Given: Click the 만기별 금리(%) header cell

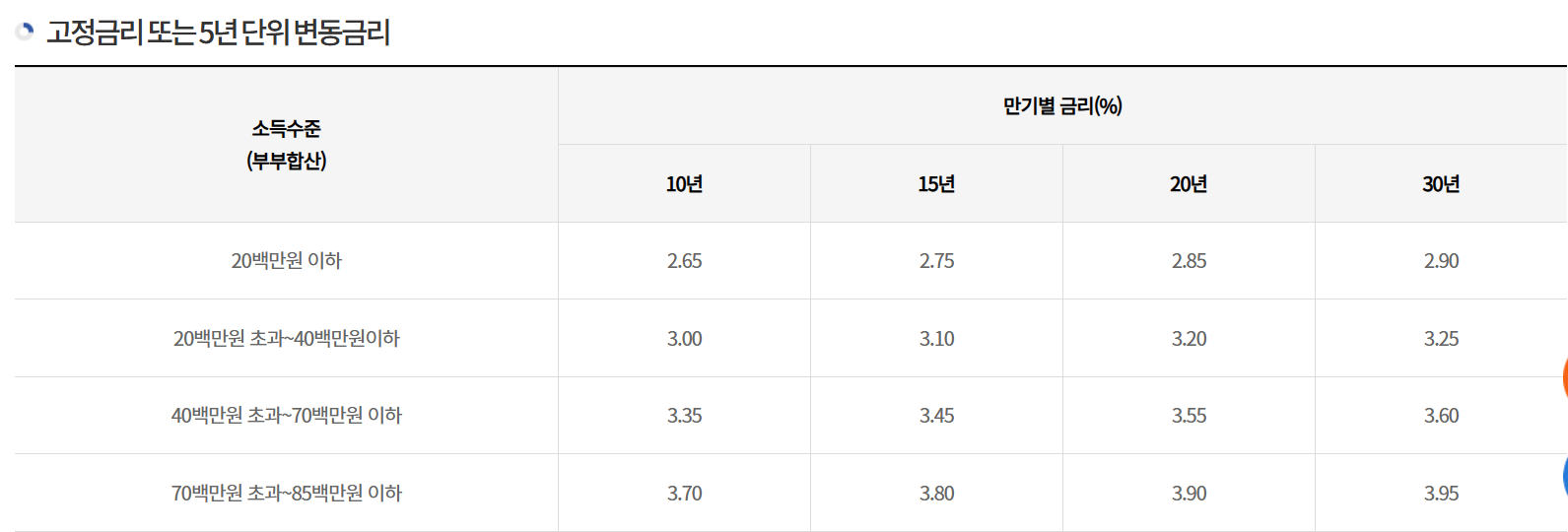Looking at the screenshot, I should coord(1062,106).
